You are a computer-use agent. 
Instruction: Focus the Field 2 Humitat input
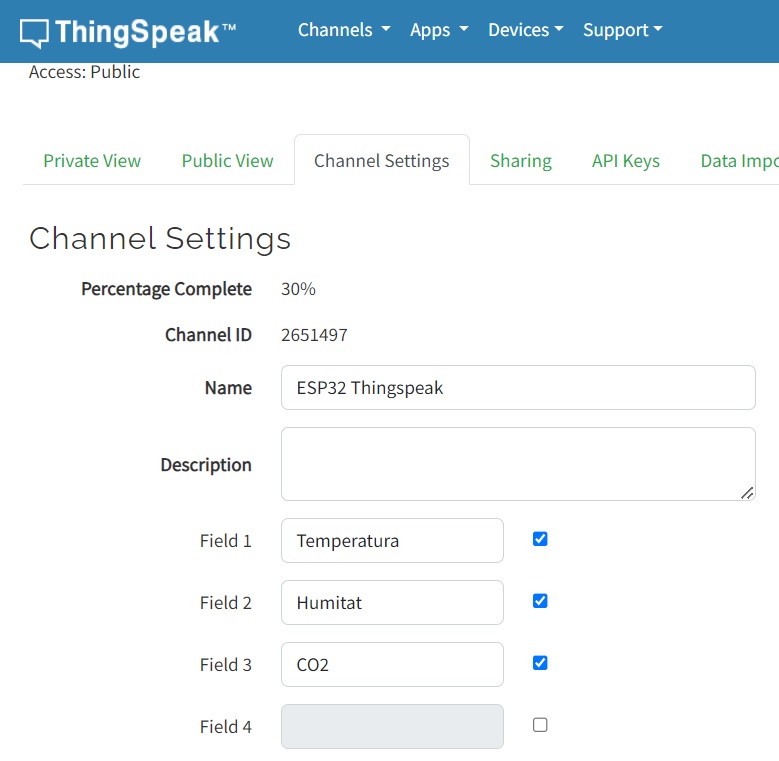(392, 603)
